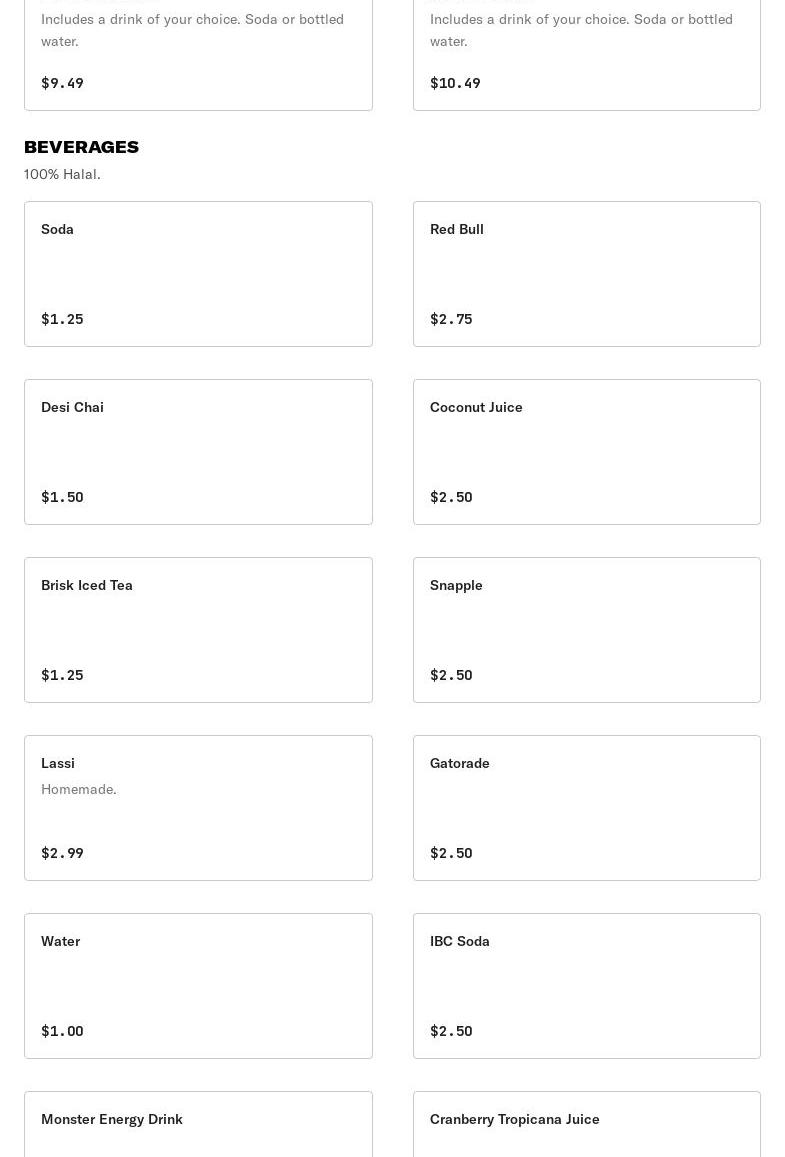Viewport: 785px width, 1157px height.
Task: Open the Cranberry Tropicana Juice card
Action: coord(586,1124)
